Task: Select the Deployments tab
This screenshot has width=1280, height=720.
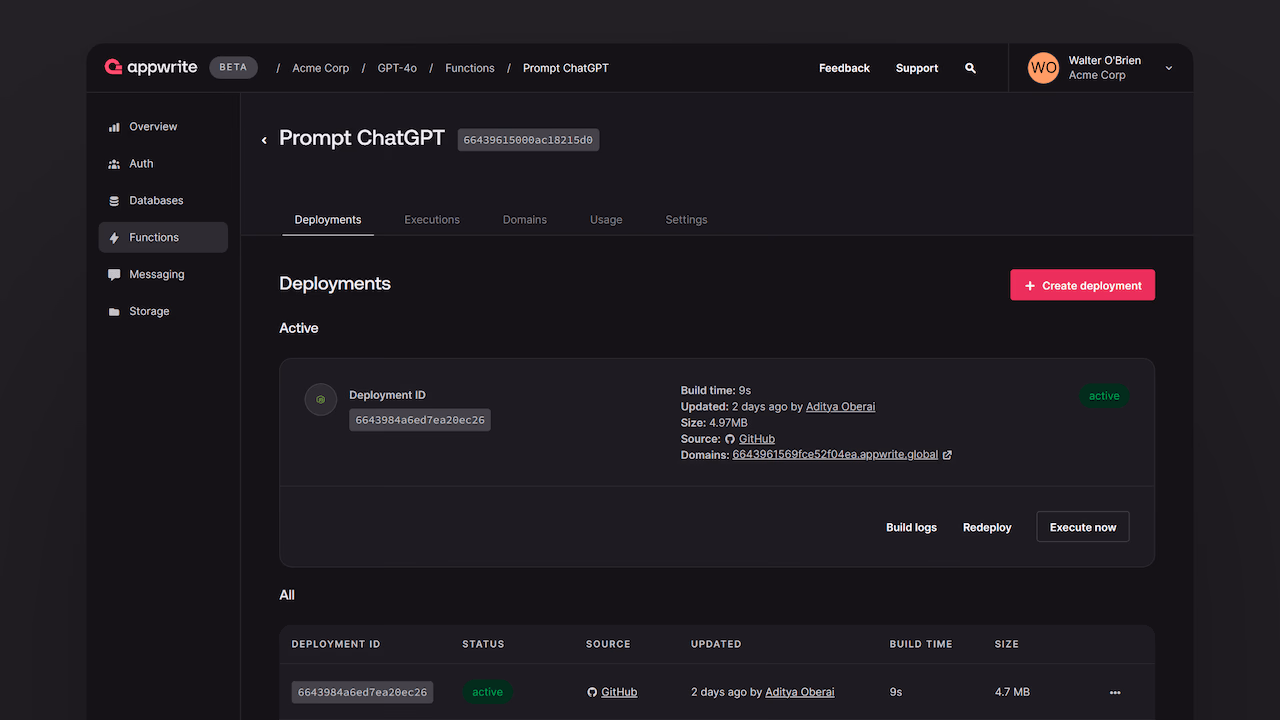Action: pyautogui.click(x=328, y=220)
